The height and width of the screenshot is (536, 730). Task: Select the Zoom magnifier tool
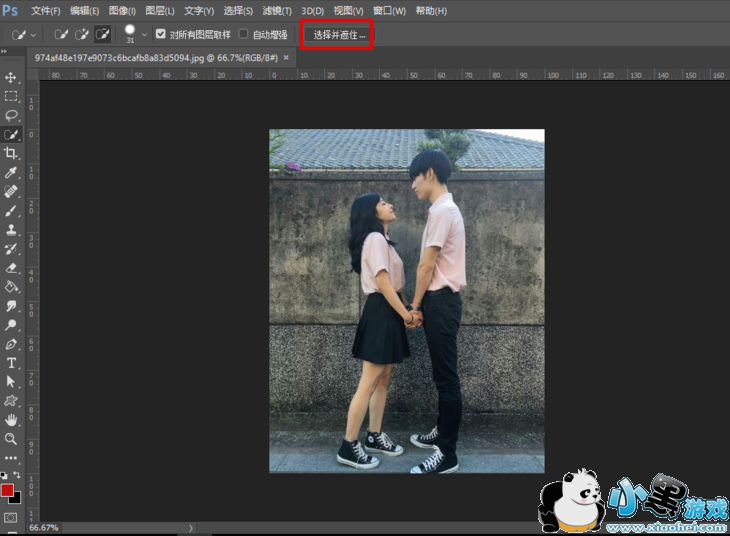coord(11,438)
